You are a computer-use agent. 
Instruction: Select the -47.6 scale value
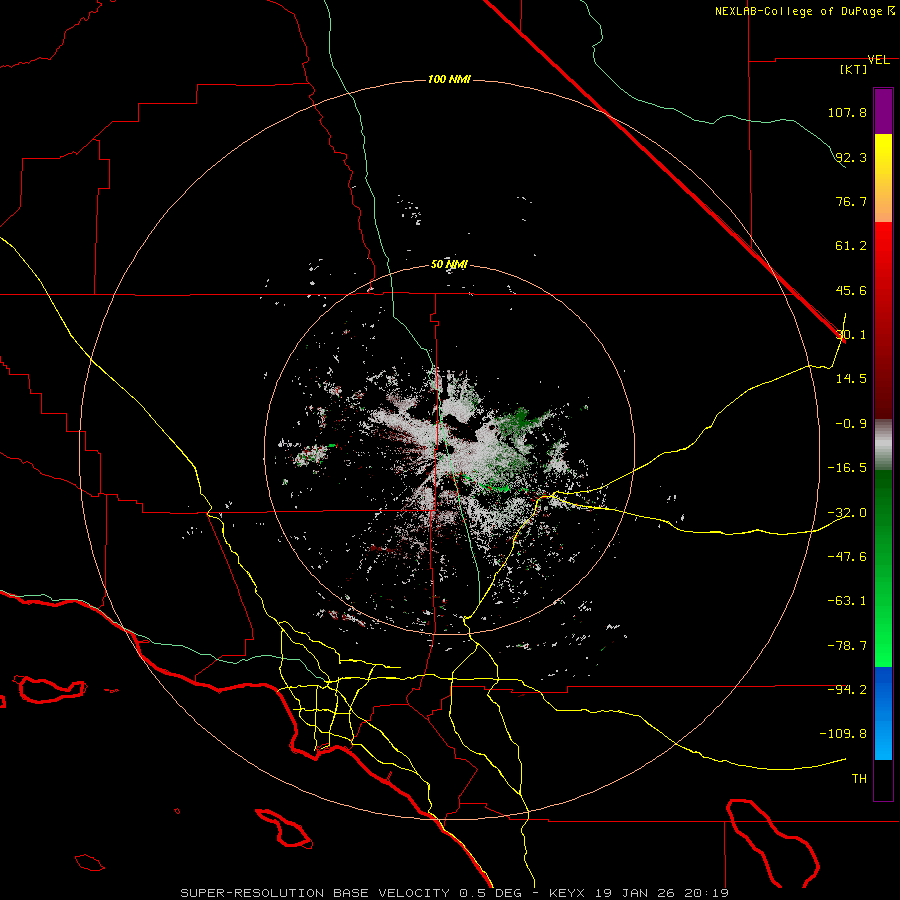click(847, 557)
